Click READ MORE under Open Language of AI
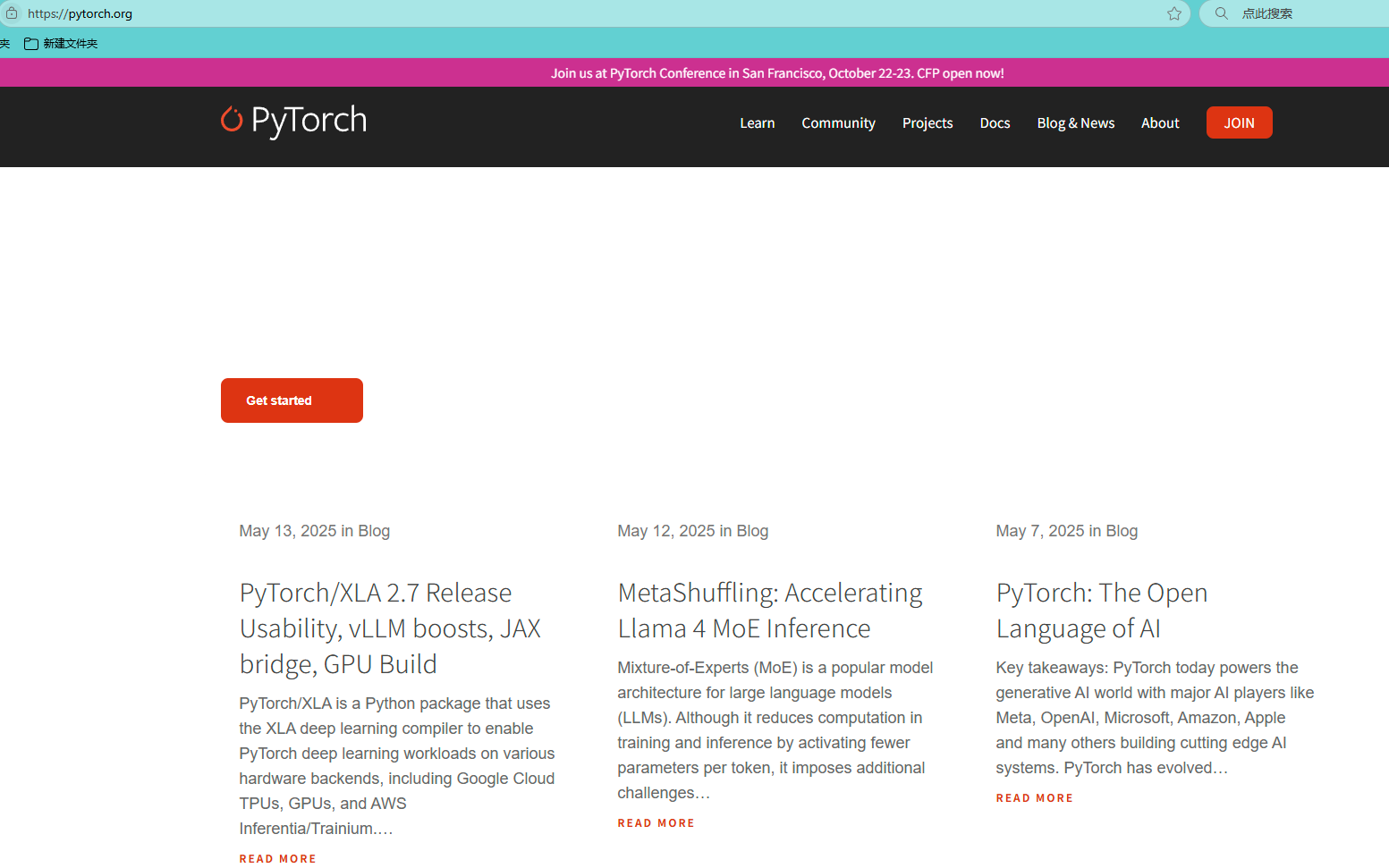Viewport: 1389px width, 868px height. click(1034, 798)
